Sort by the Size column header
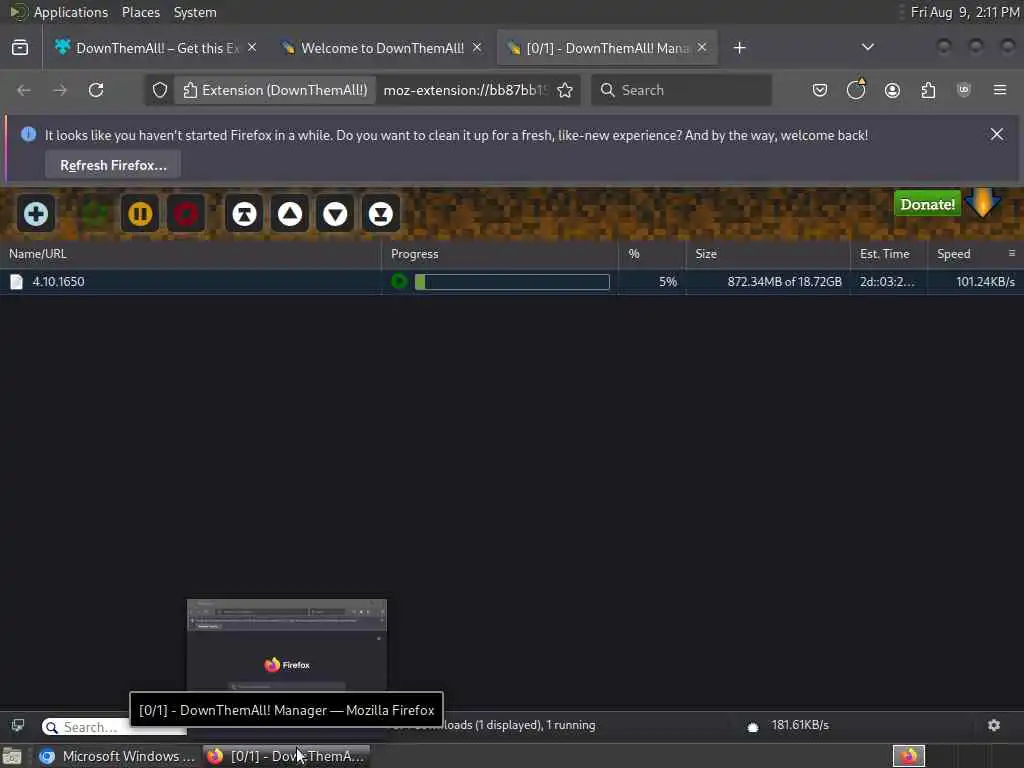Image resolution: width=1024 pixels, height=768 pixels. coord(768,254)
